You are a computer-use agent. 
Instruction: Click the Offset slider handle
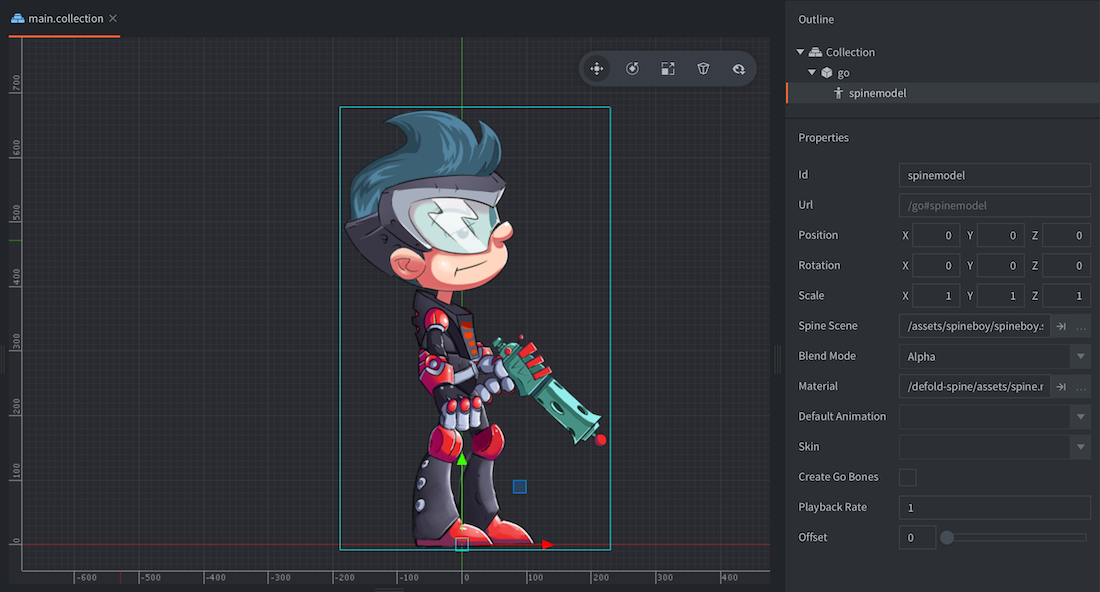947,537
